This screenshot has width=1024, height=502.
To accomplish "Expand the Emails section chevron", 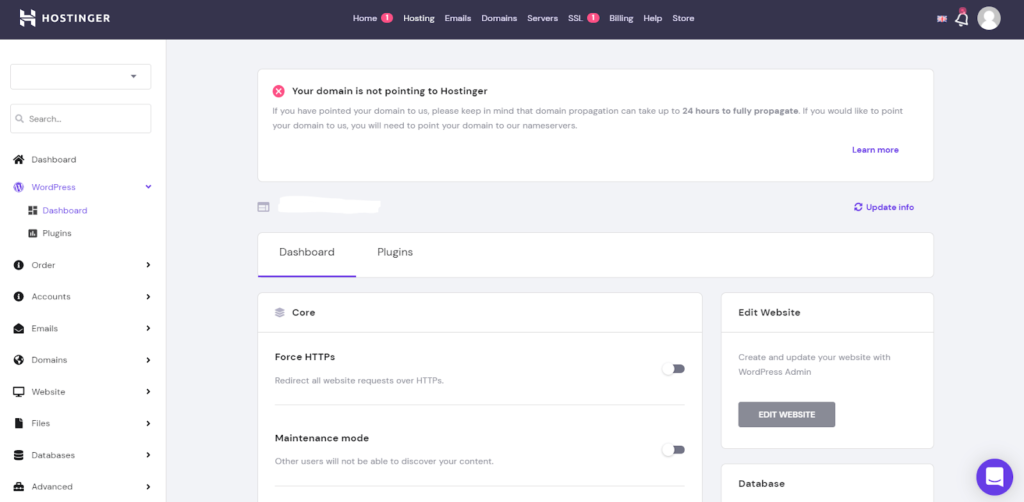I will click(x=148, y=328).
